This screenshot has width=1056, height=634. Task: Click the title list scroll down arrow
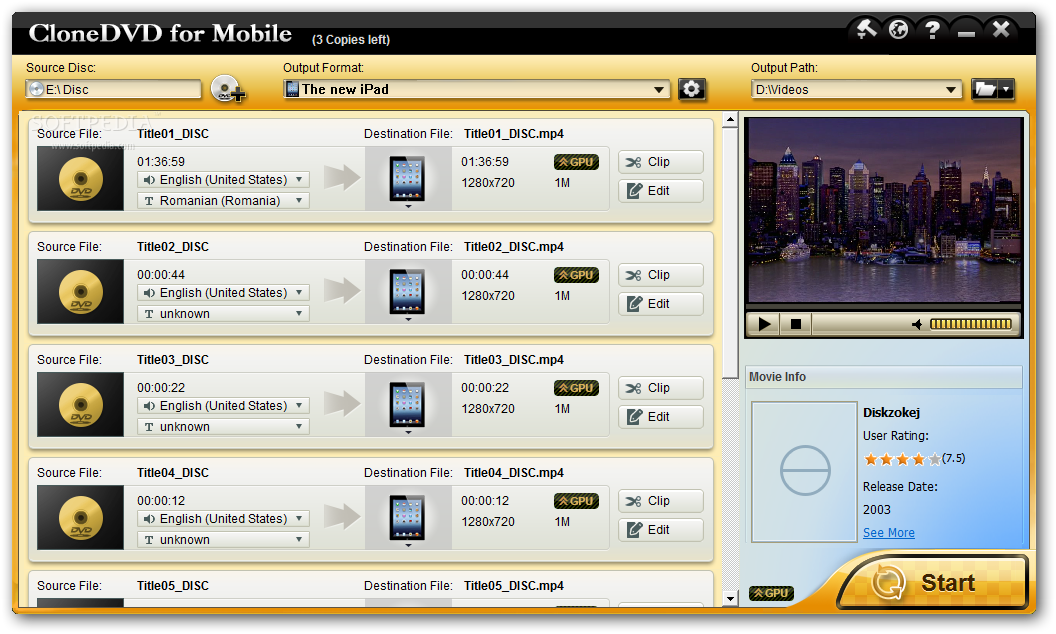click(x=730, y=598)
